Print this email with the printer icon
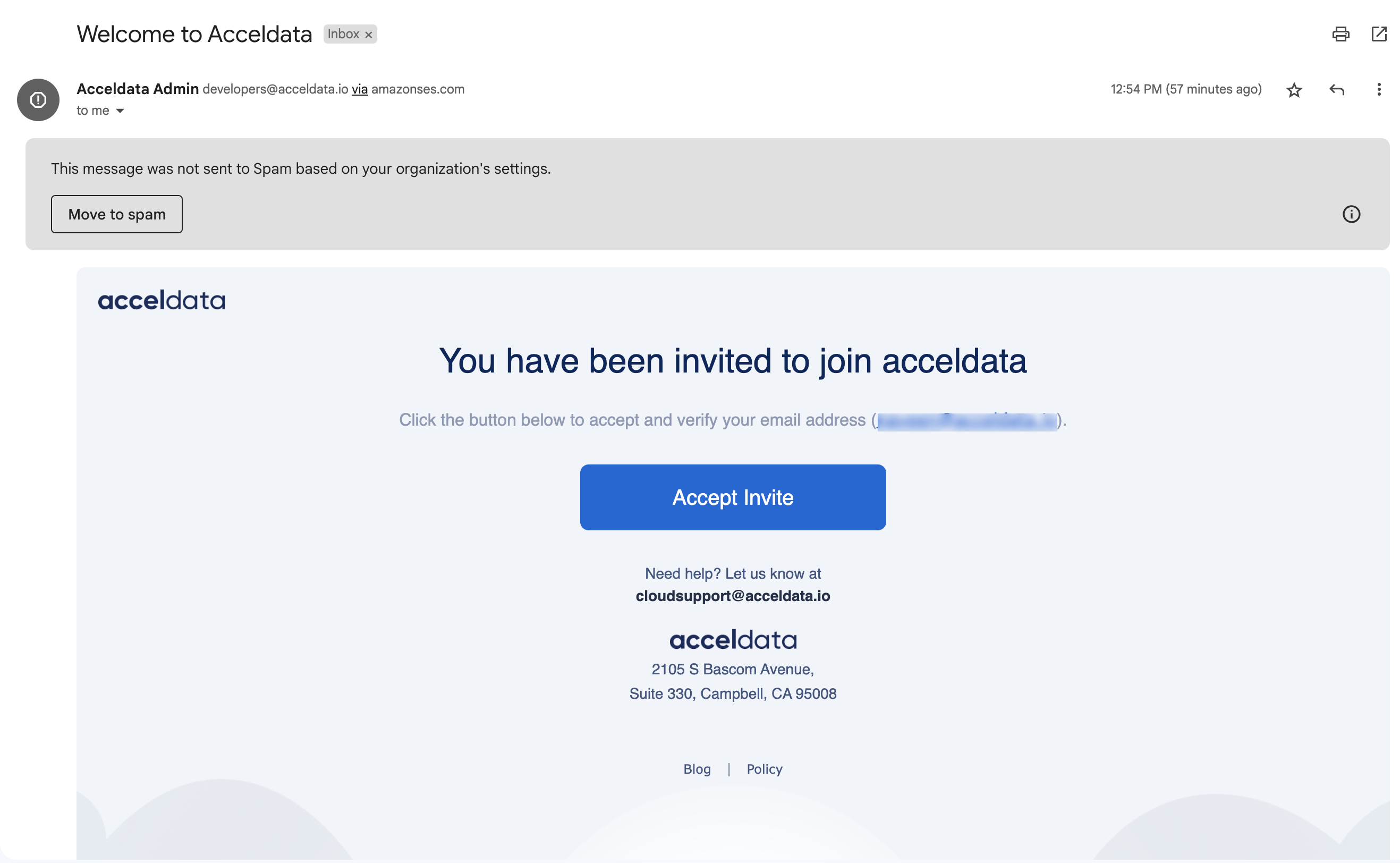This screenshot has height=863, width=1400. [x=1340, y=34]
